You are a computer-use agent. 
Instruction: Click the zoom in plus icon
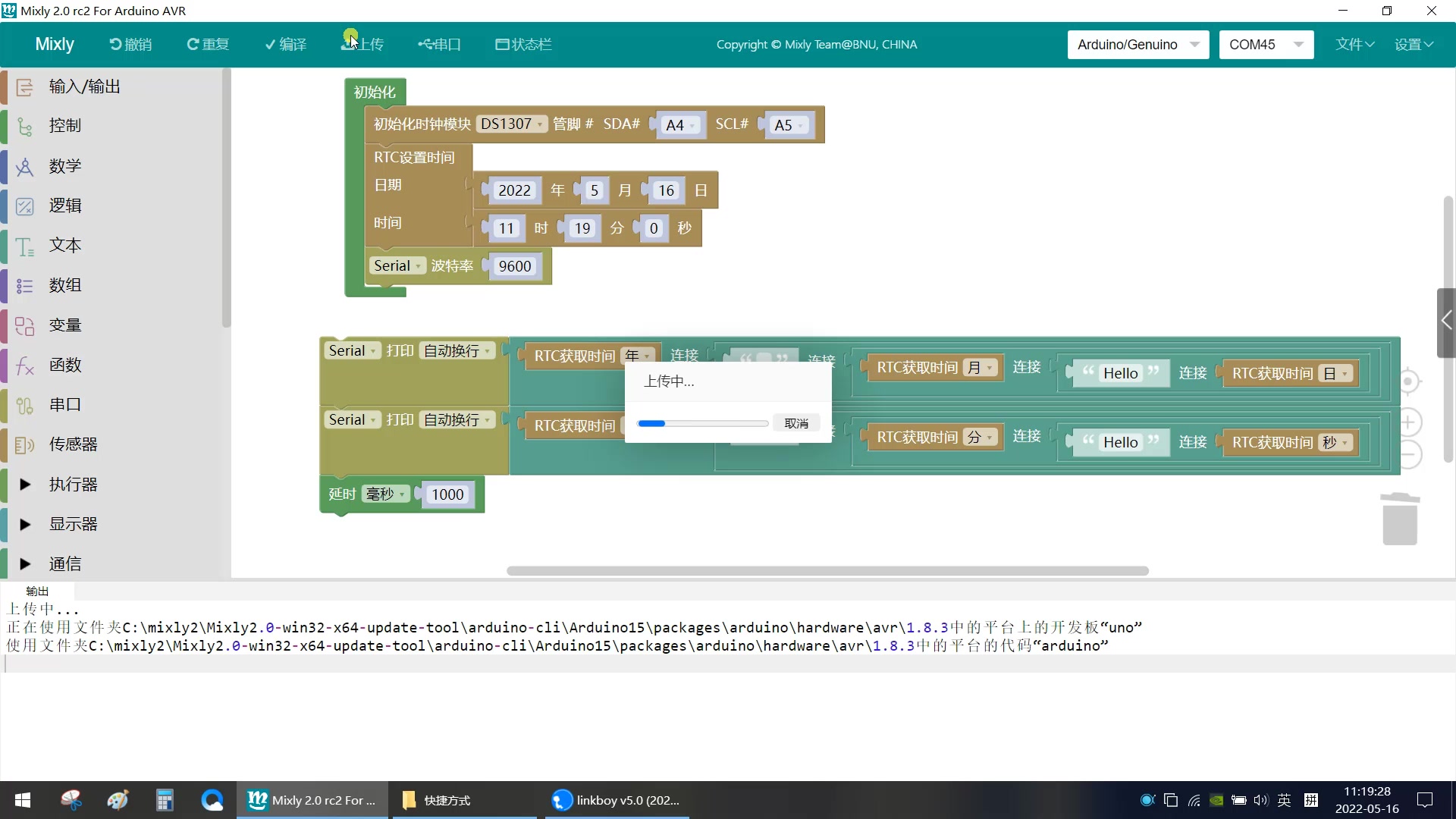(x=1408, y=422)
